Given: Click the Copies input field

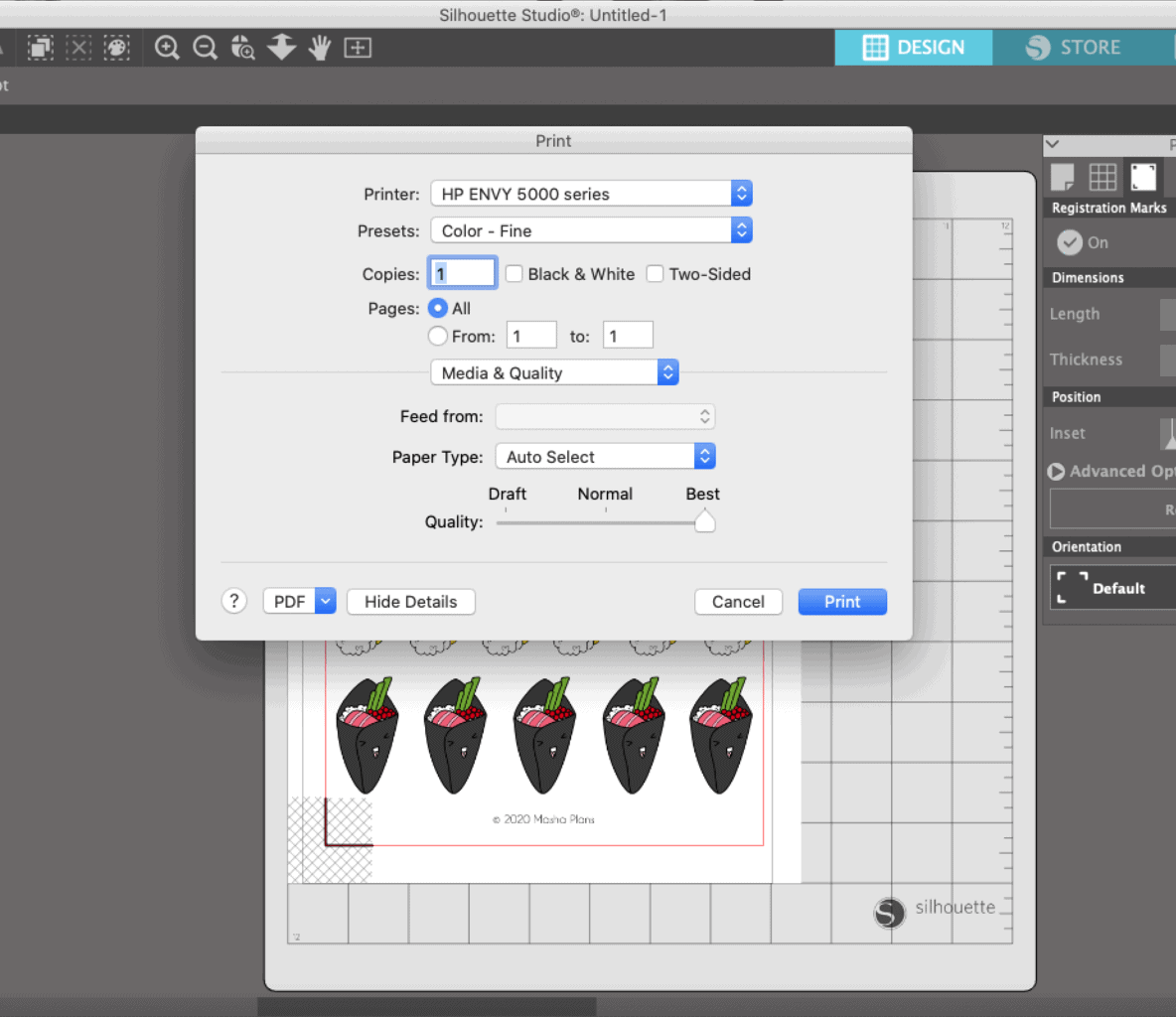Looking at the screenshot, I should (x=461, y=272).
